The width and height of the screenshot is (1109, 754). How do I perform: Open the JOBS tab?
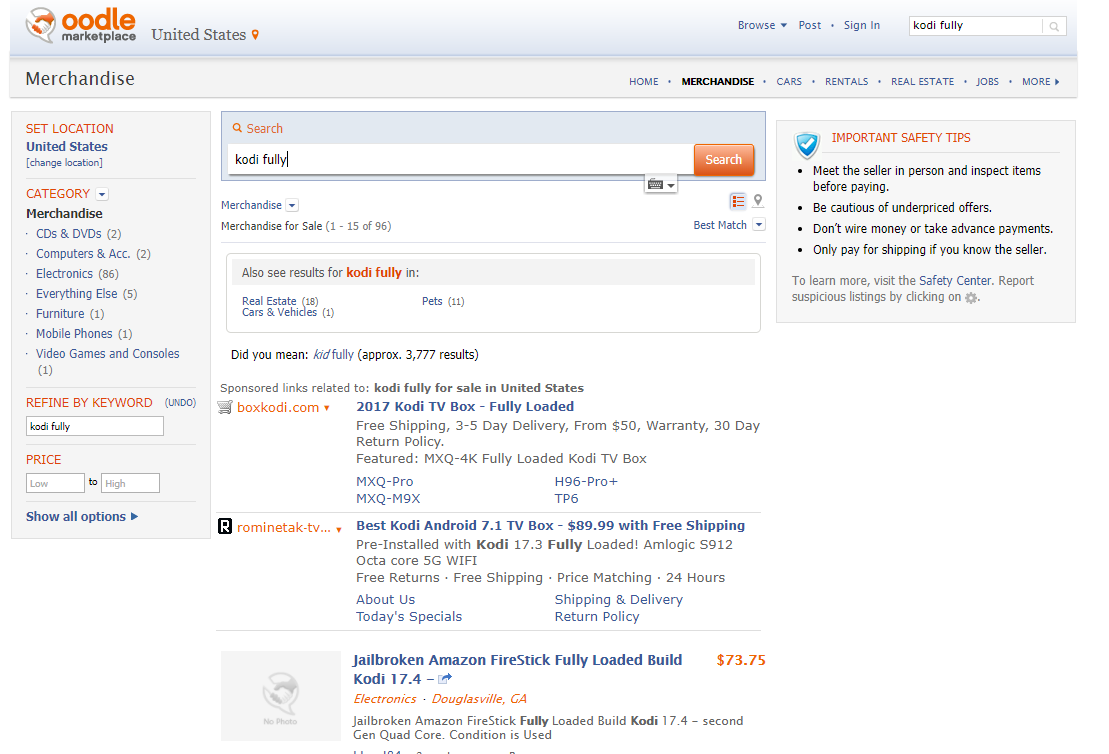click(x=987, y=81)
